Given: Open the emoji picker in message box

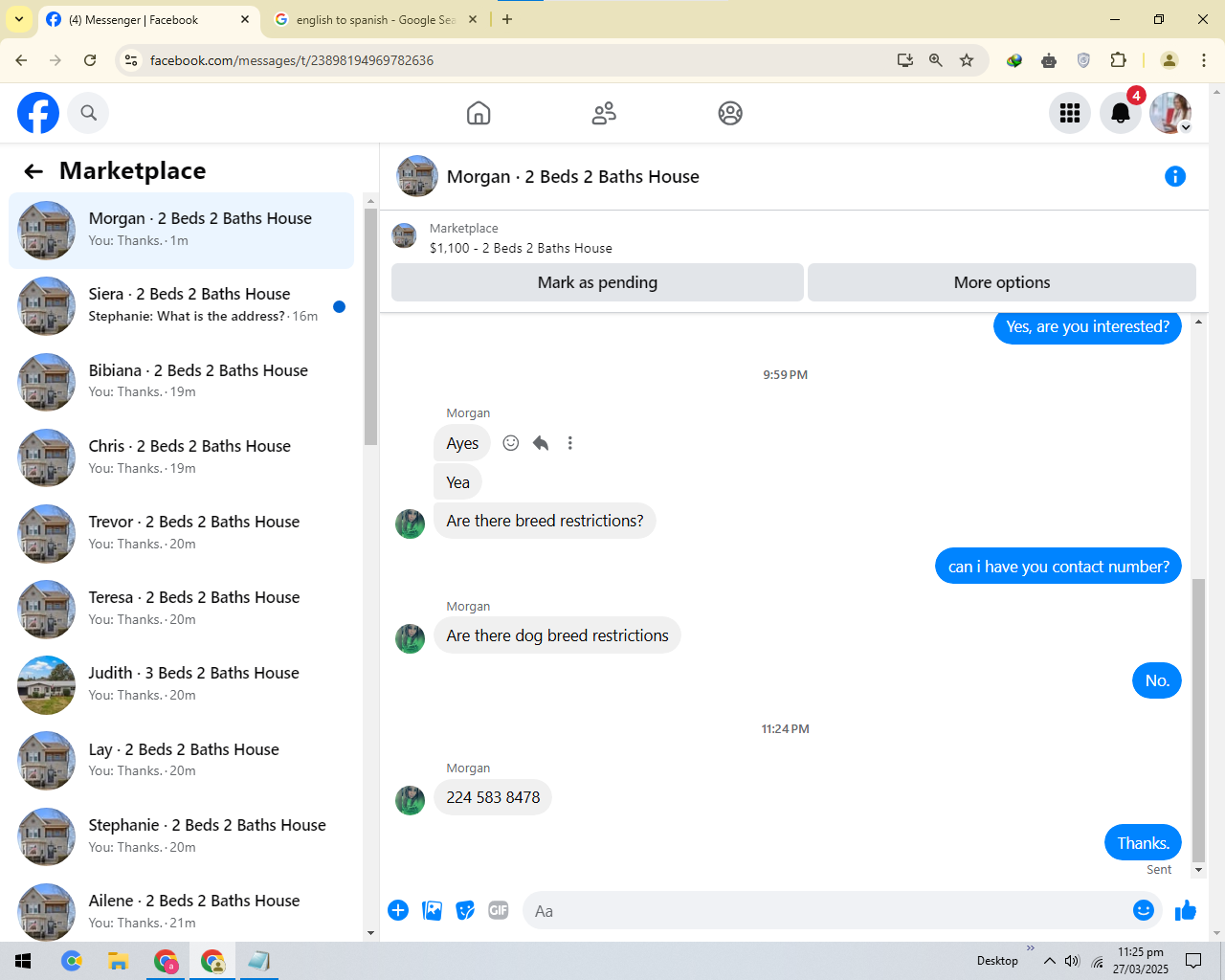Looking at the screenshot, I should tap(1144, 910).
